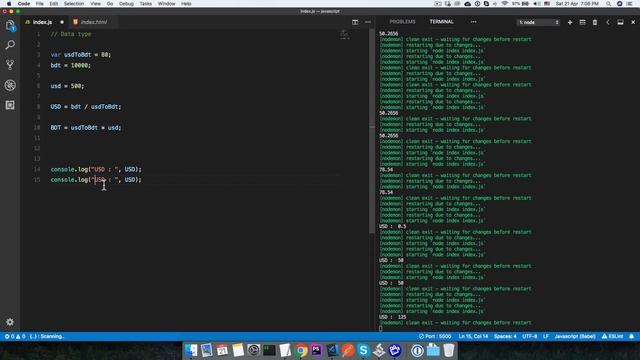Open the Edit menu
The width and height of the screenshot is (640, 360).
(54, 4)
